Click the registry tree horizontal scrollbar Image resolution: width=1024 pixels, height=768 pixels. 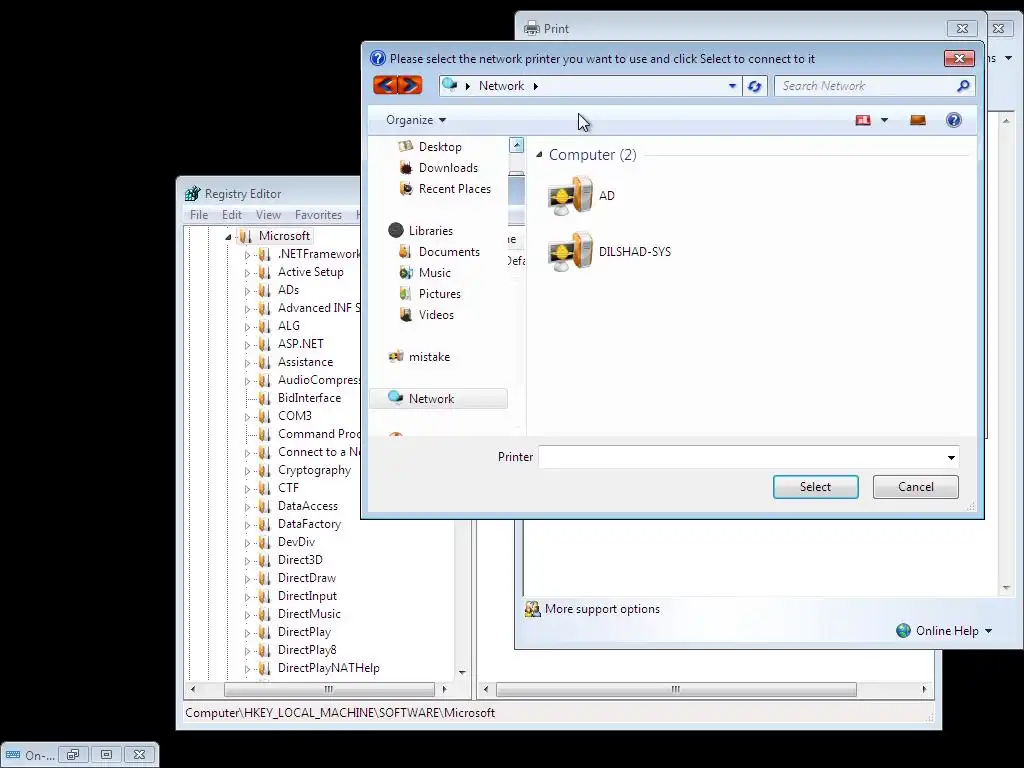pos(329,689)
